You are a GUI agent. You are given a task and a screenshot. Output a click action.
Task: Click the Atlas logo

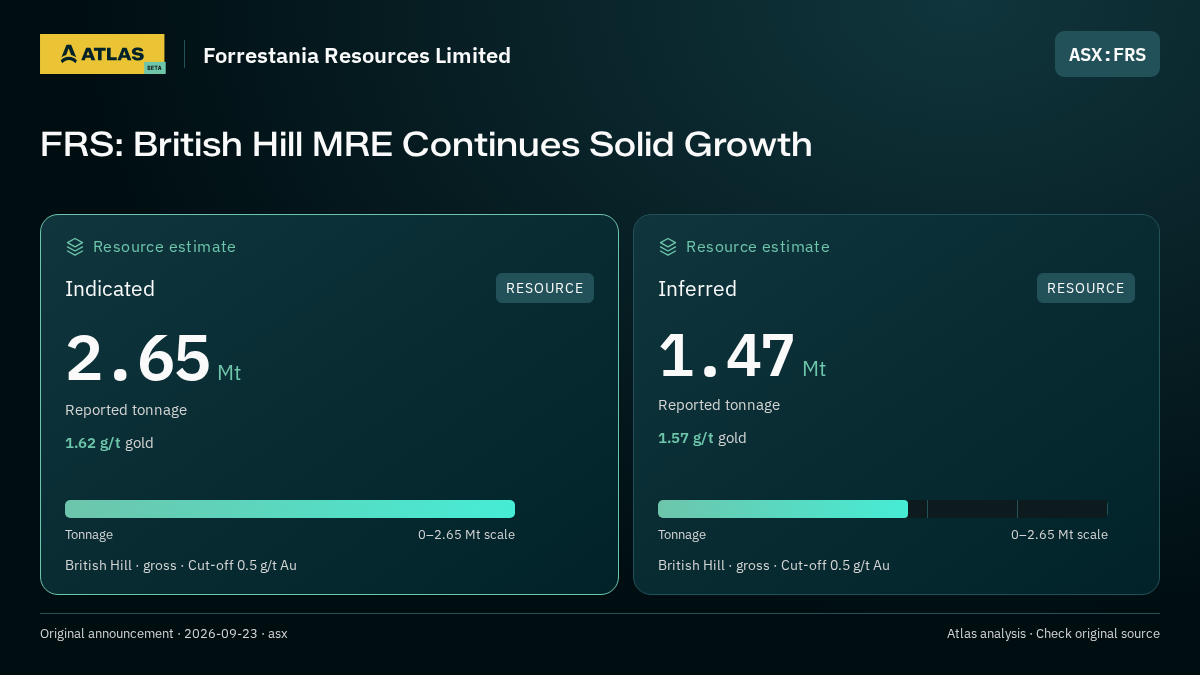point(102,54)
